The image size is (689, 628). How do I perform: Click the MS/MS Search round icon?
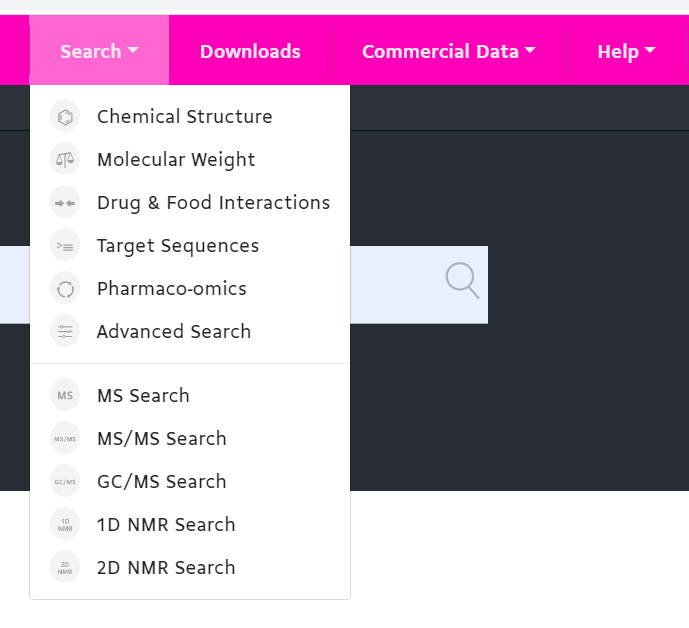click(x=65, y=439)
